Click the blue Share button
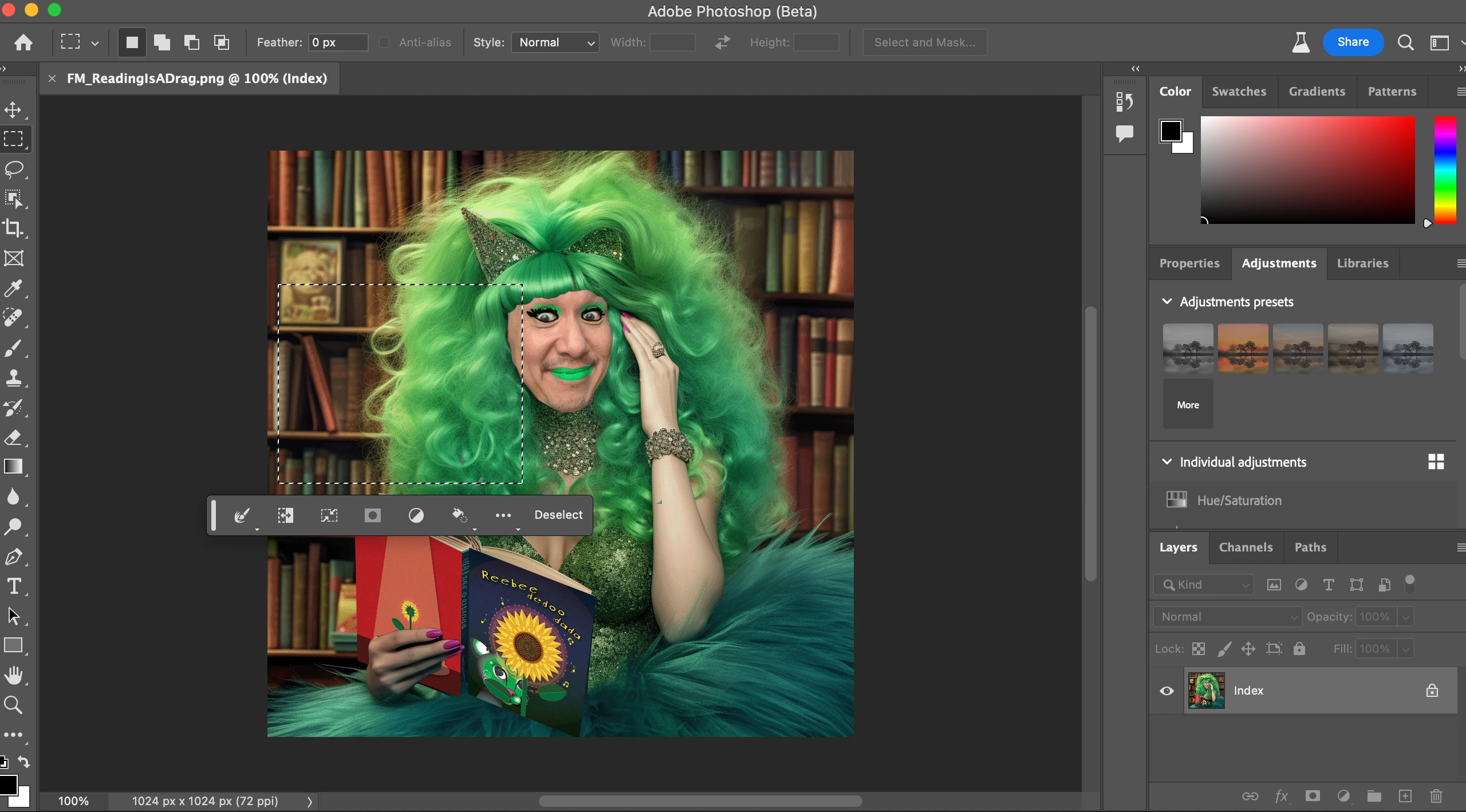Image resolution: width=1466 pixels, height=812 pixels. [x=1353, y=42]
